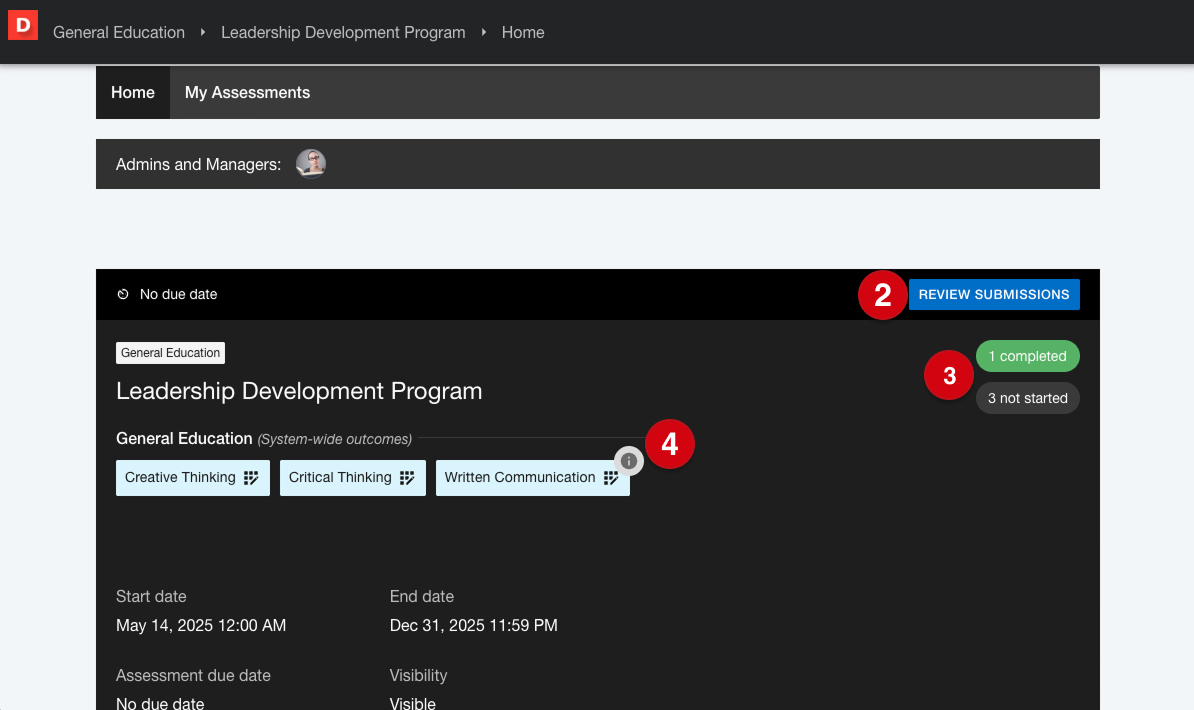Click the Visibility label
This screenshot has height=710, width=1194.
(418, 676)
